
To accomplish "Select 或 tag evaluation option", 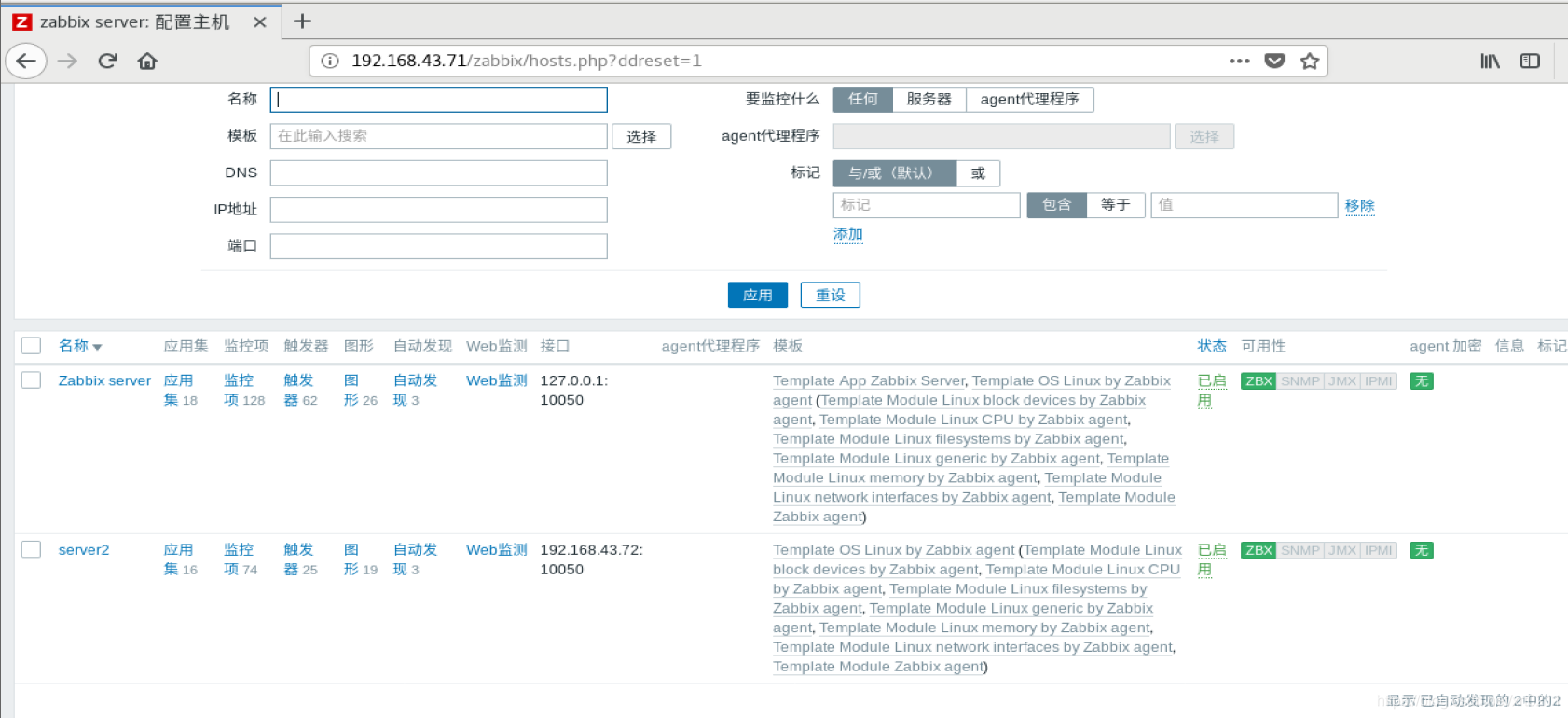I will (978, 173).
